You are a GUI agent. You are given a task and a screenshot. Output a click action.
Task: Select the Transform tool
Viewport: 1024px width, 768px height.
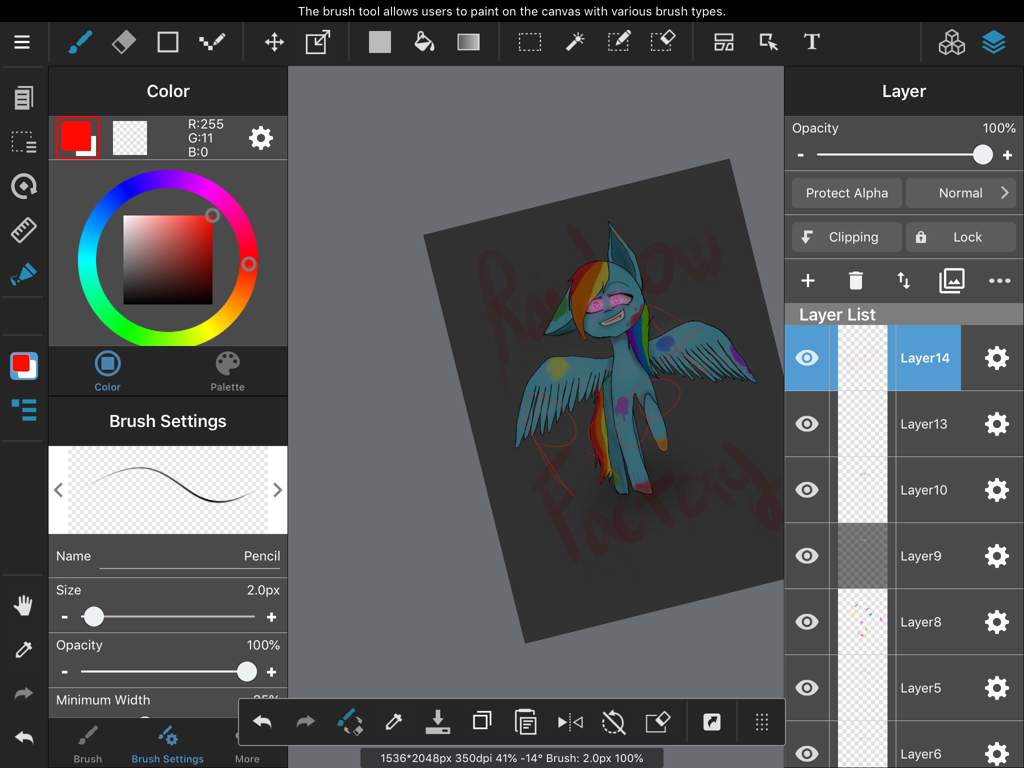(x=318, y=42)
